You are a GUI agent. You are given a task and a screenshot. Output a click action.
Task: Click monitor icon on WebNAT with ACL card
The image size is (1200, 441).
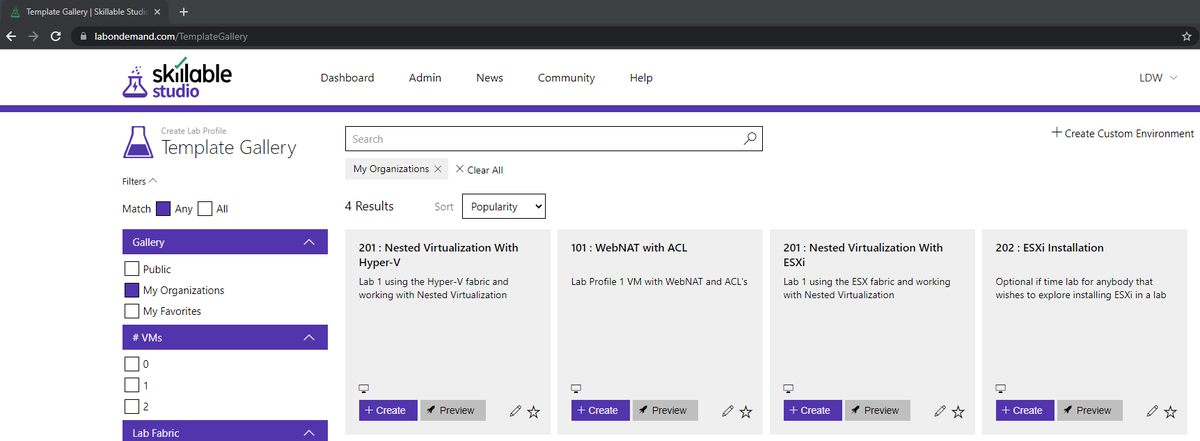(x=577, y=388)
